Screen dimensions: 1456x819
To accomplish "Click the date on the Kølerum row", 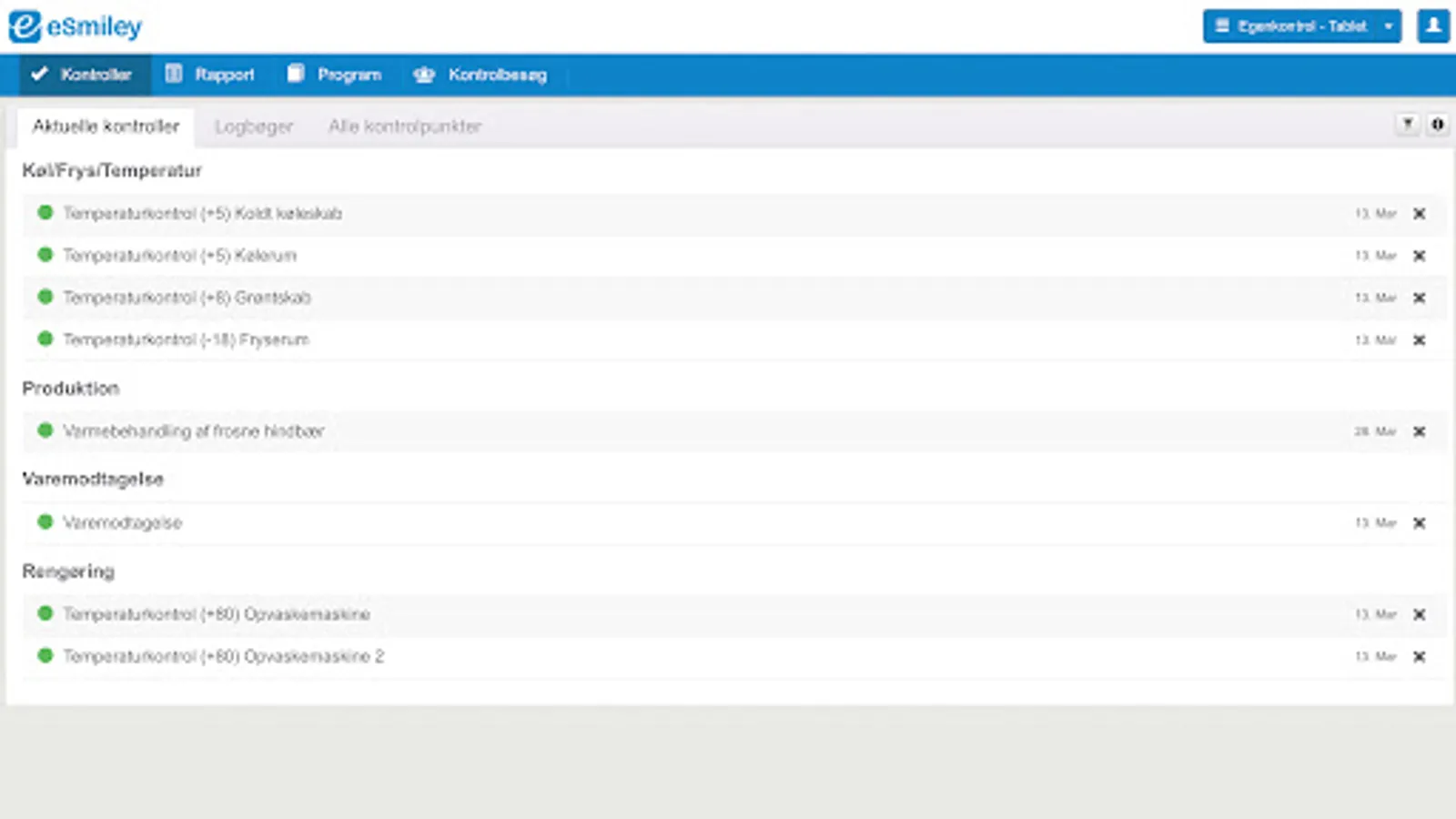I will click(x=1375, y=256).
